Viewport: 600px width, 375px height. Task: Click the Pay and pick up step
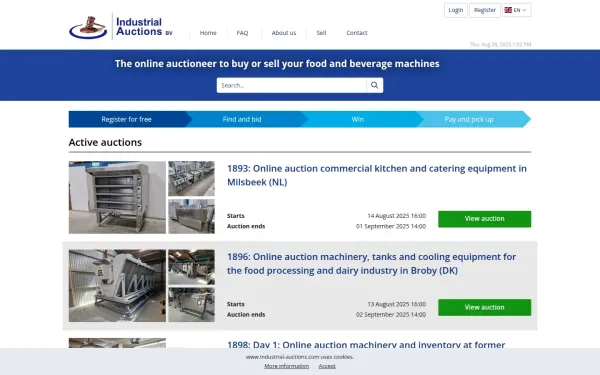tap(469, 119)
